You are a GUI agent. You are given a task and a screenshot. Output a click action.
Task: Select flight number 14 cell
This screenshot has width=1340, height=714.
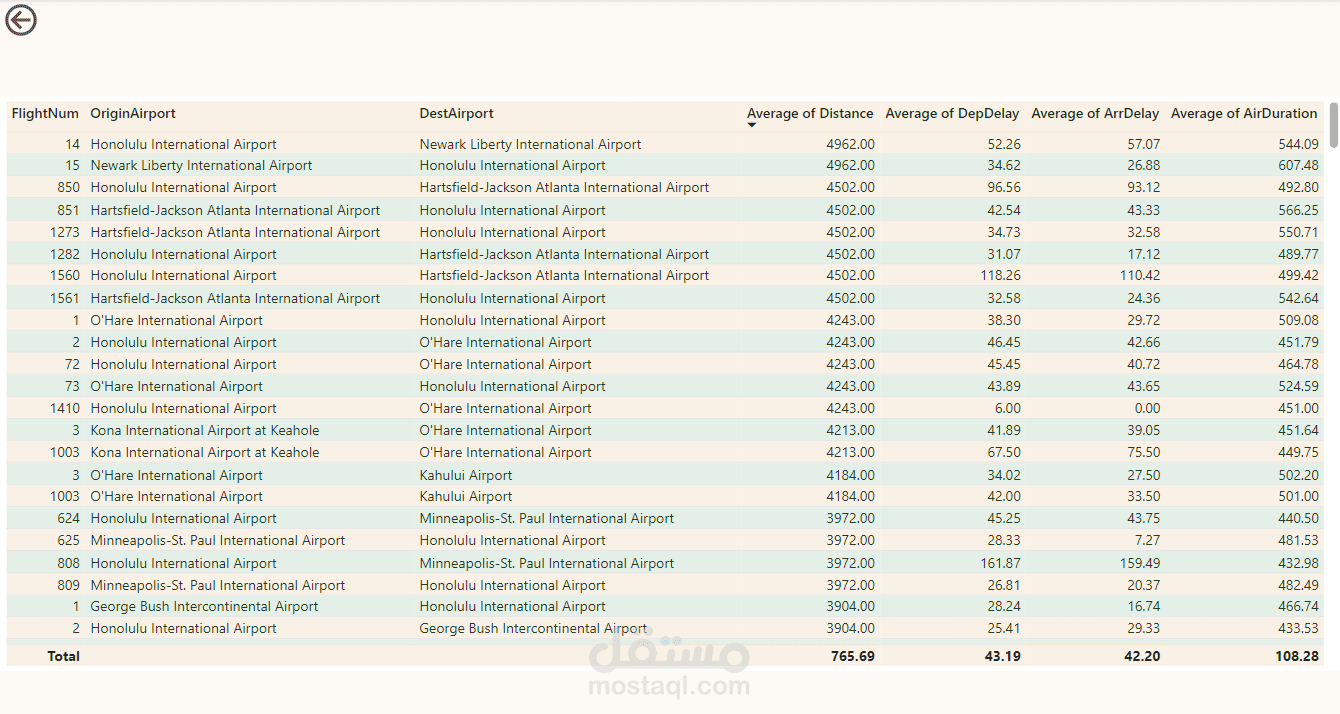[73, 144]
